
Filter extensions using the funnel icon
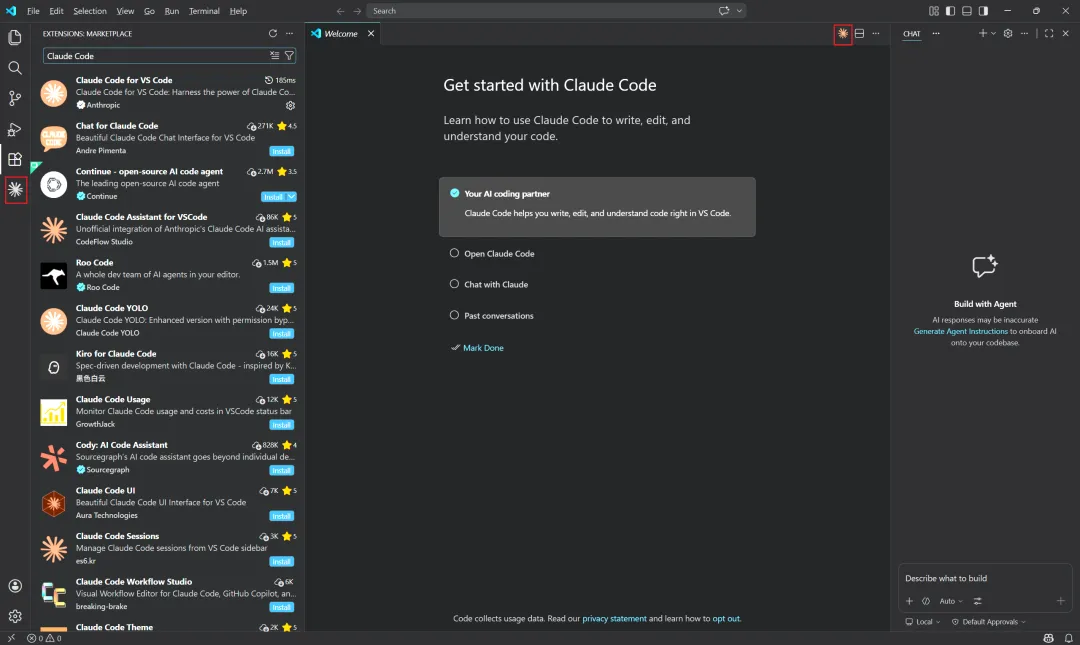[289, 56]
